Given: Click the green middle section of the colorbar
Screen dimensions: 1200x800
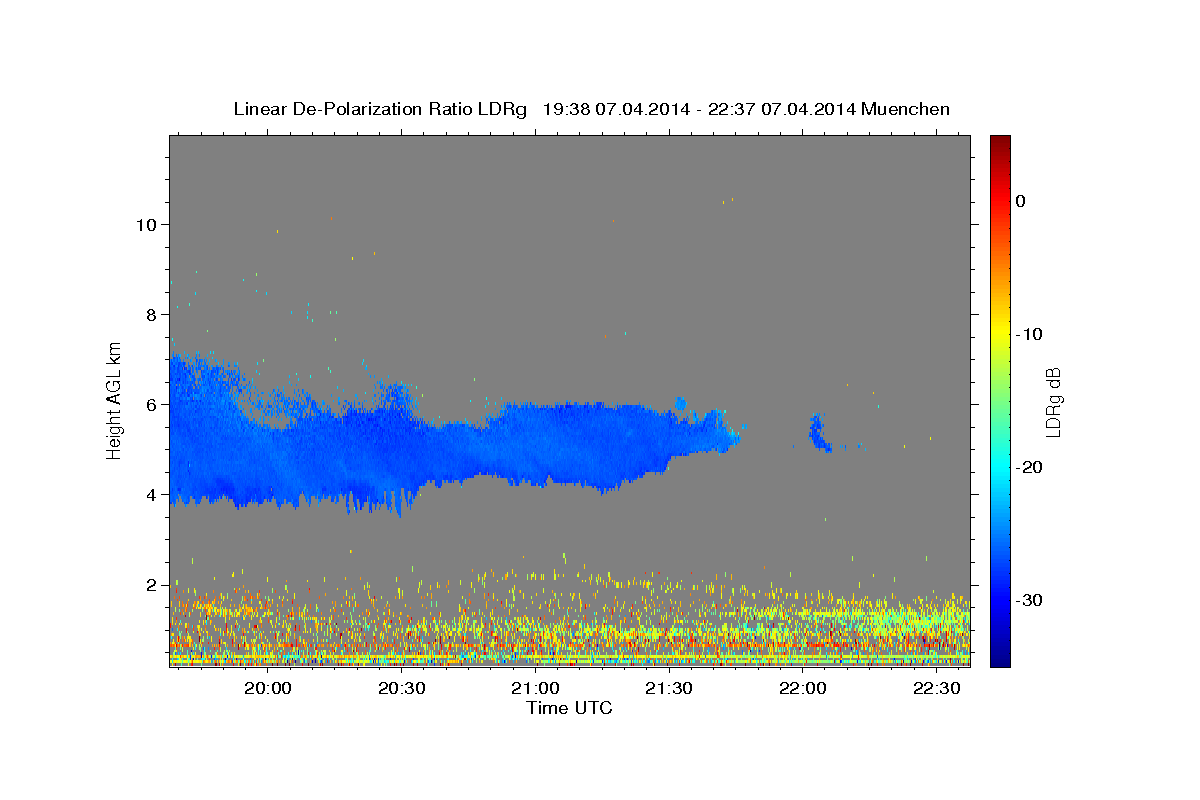Looking at the screenshot, I should (x=1000, y=400).
